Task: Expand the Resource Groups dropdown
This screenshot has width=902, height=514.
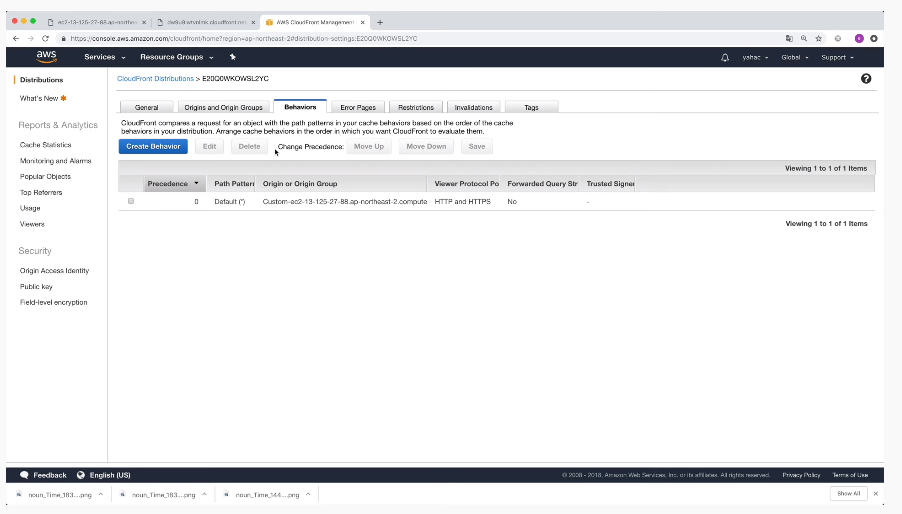Action: click(x=177, y=57)
